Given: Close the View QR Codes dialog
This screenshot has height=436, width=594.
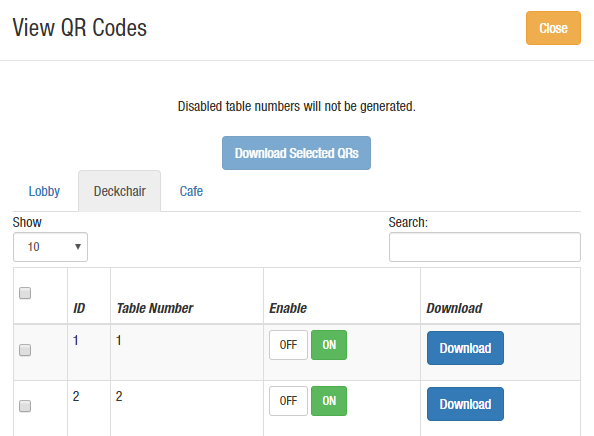Looking at the screenshot, I should click(x=553, y=28).
